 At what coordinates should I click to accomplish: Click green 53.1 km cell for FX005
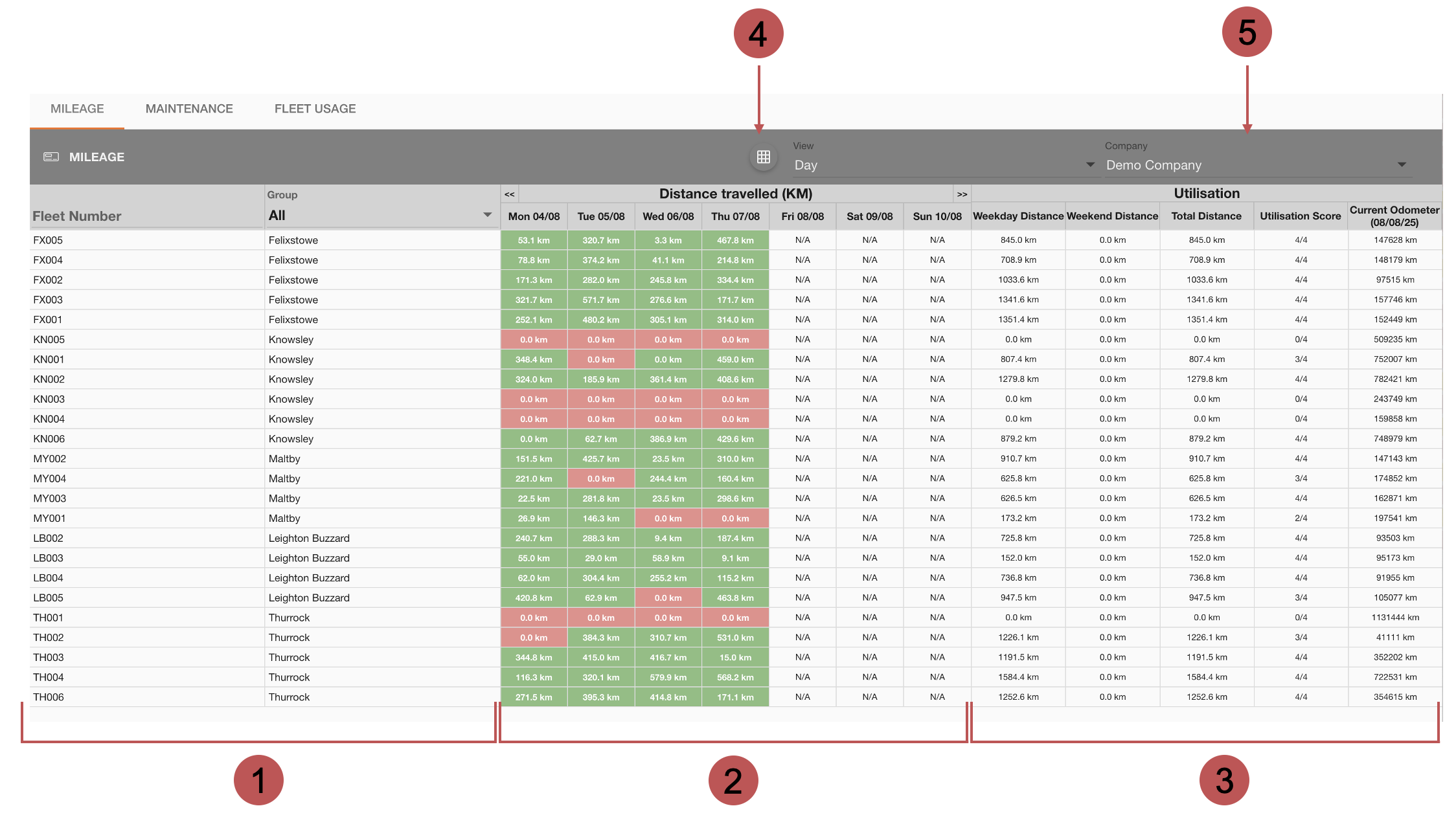(534, 240)
